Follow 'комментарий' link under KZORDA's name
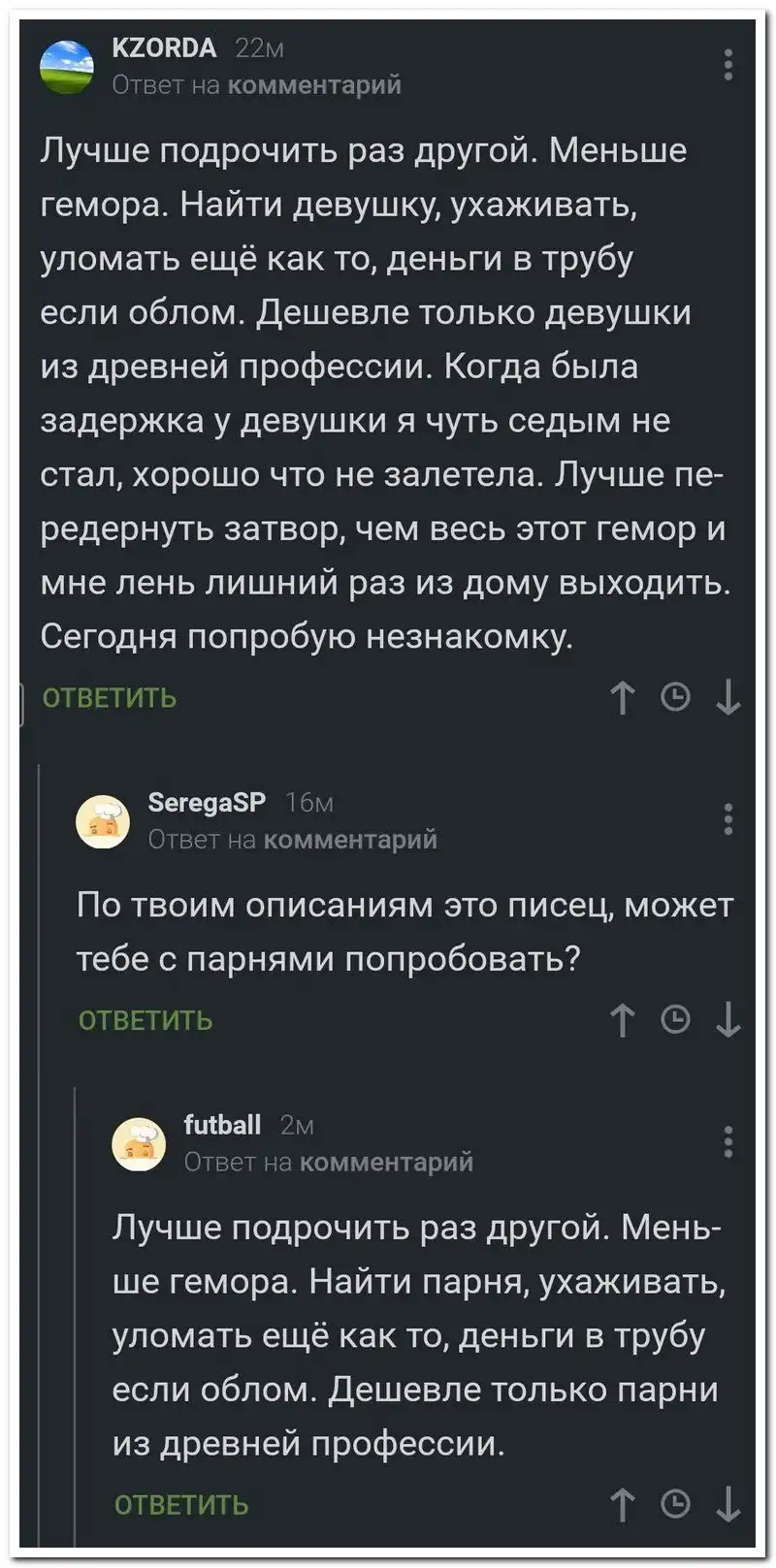The width and height of the screenshot is (776, 1568). pyautogui.click(x=314, y=85)
